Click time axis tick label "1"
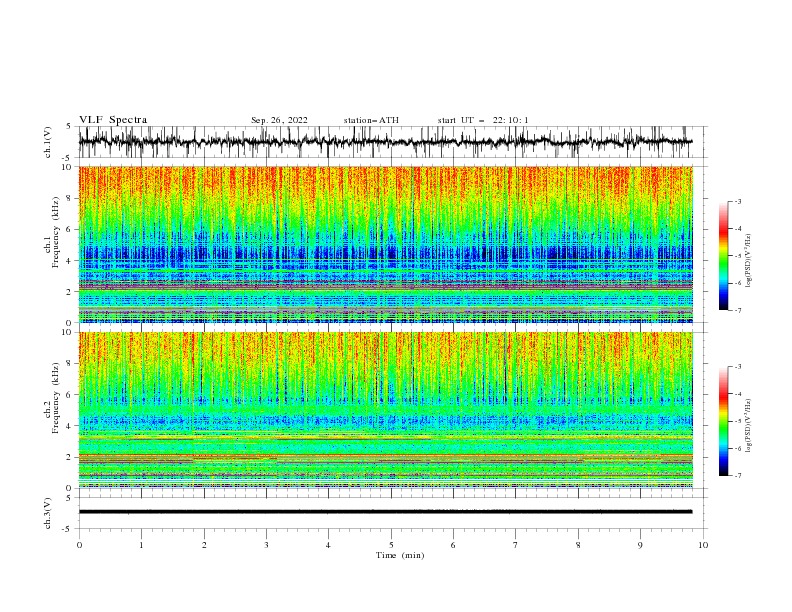The image size is (792, 612). pyautogui.click(x=141, y=545)
